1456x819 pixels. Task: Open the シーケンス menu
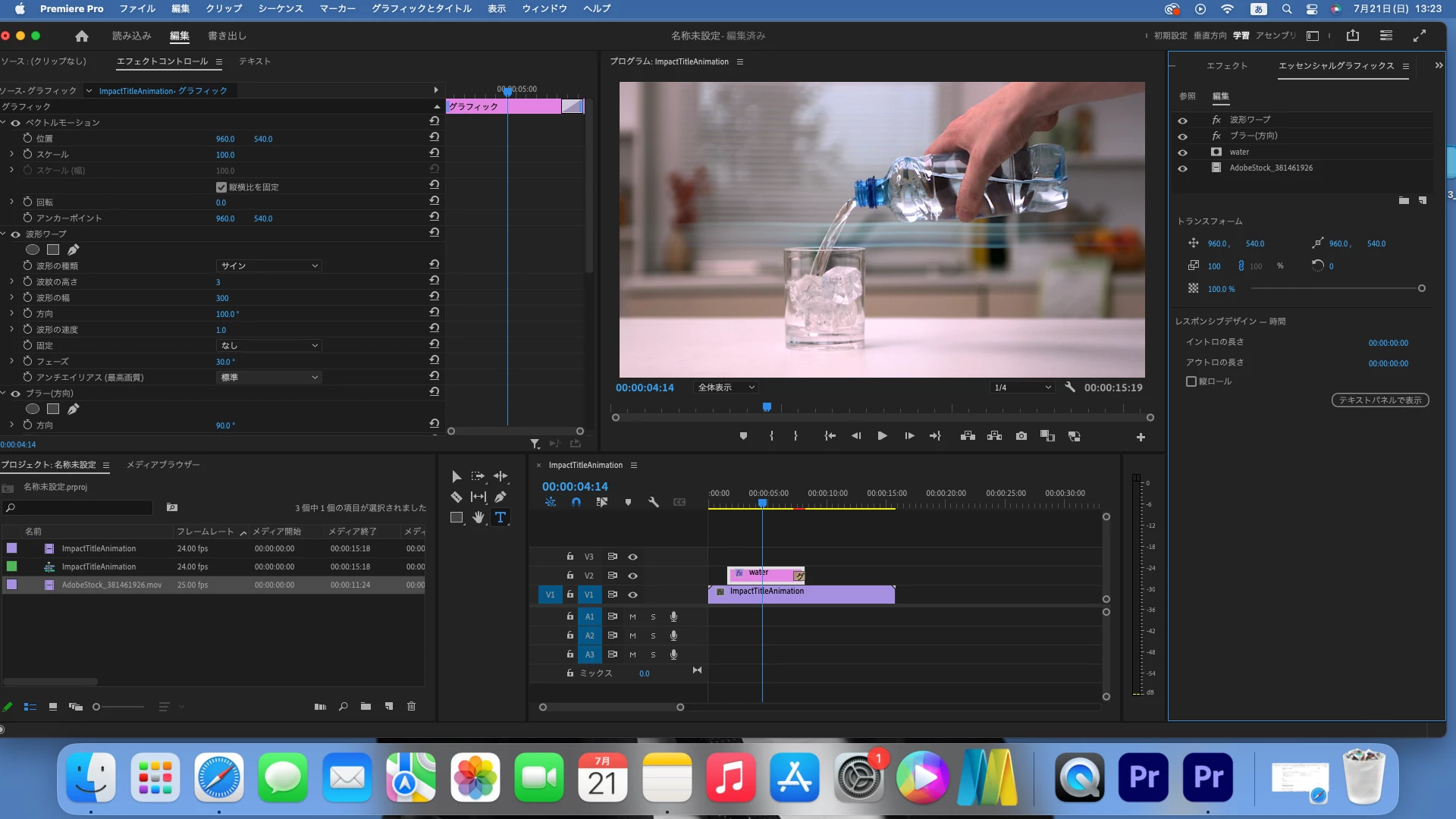(x=280, y=8)
